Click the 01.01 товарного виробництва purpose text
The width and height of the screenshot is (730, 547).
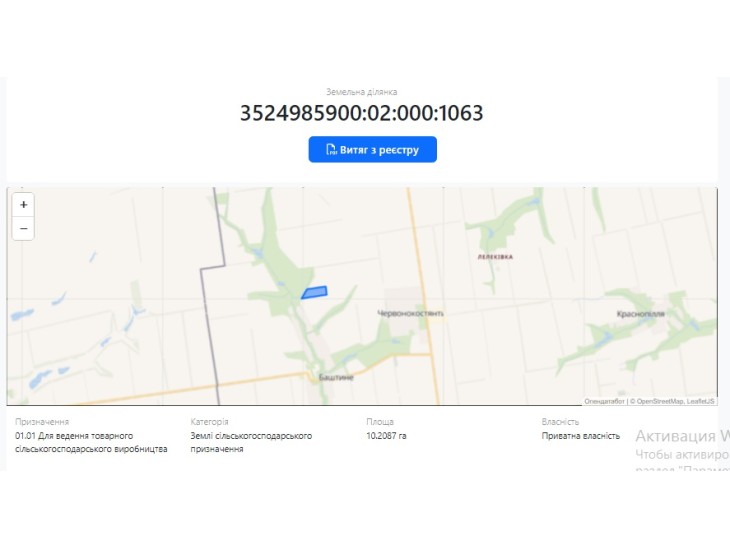tap(91, 442)
